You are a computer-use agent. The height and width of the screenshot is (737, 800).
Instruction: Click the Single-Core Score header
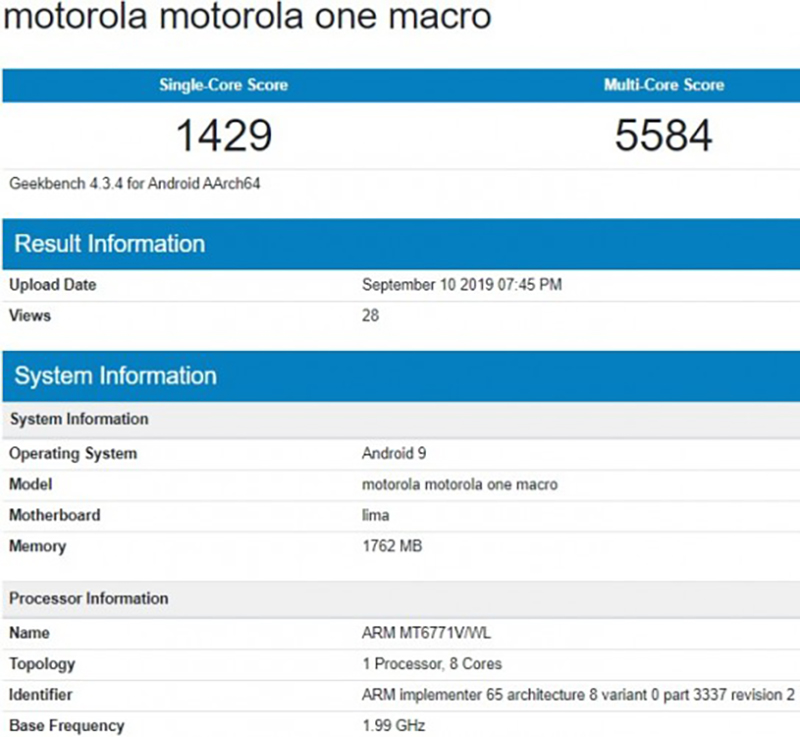[223, 85]
